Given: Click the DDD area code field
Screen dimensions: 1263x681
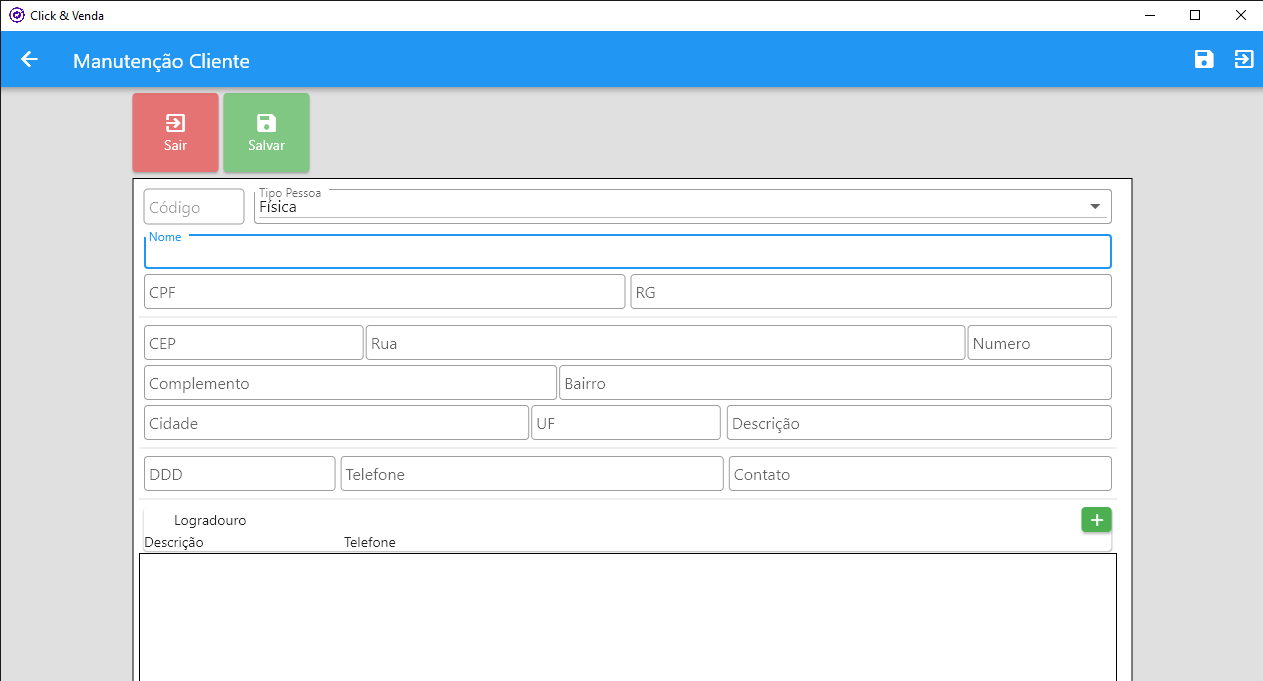Looking at the screenshot, I should tap(239, 474).
